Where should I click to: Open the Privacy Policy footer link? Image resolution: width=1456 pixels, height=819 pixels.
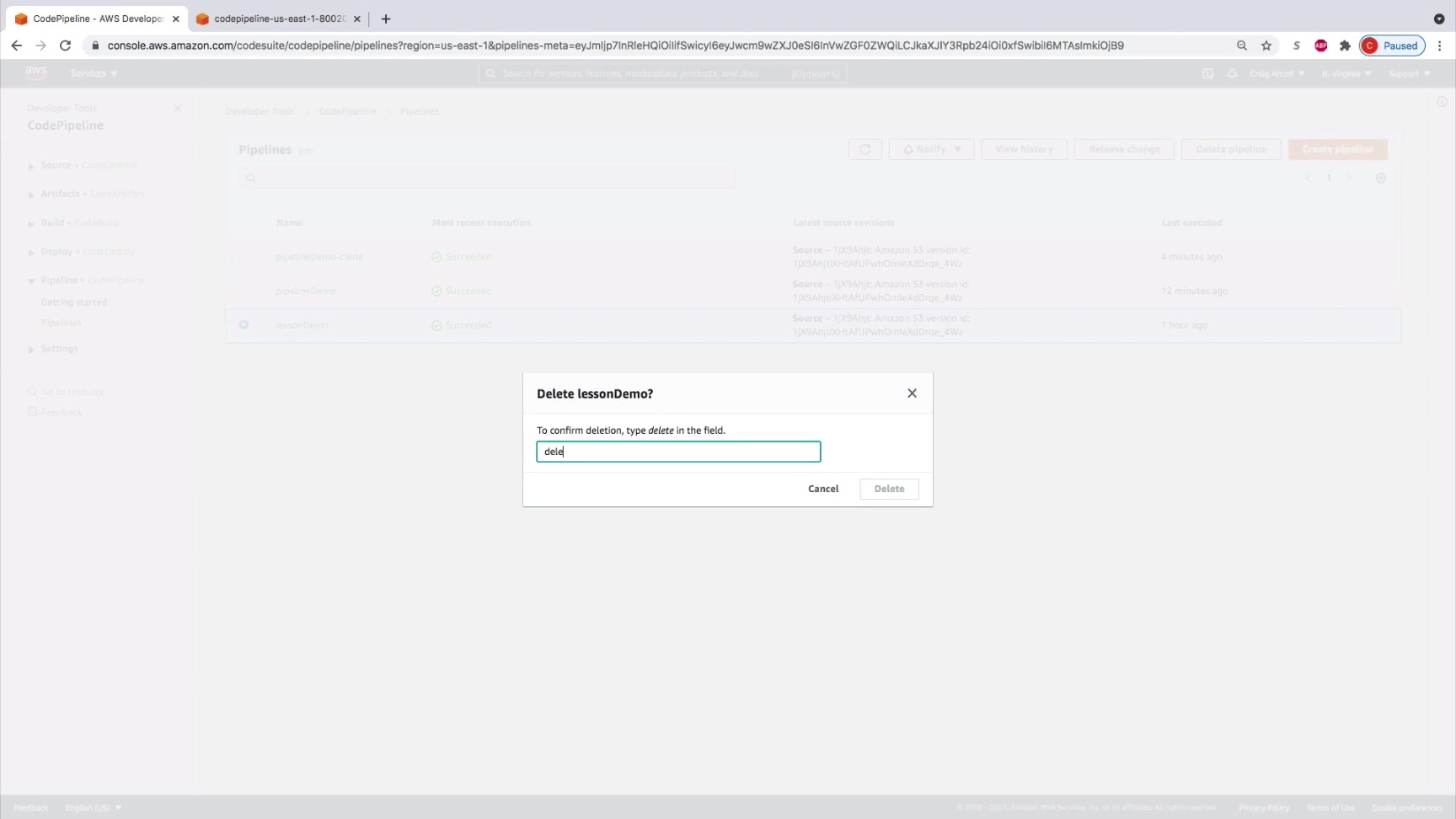coord(1264,807)
